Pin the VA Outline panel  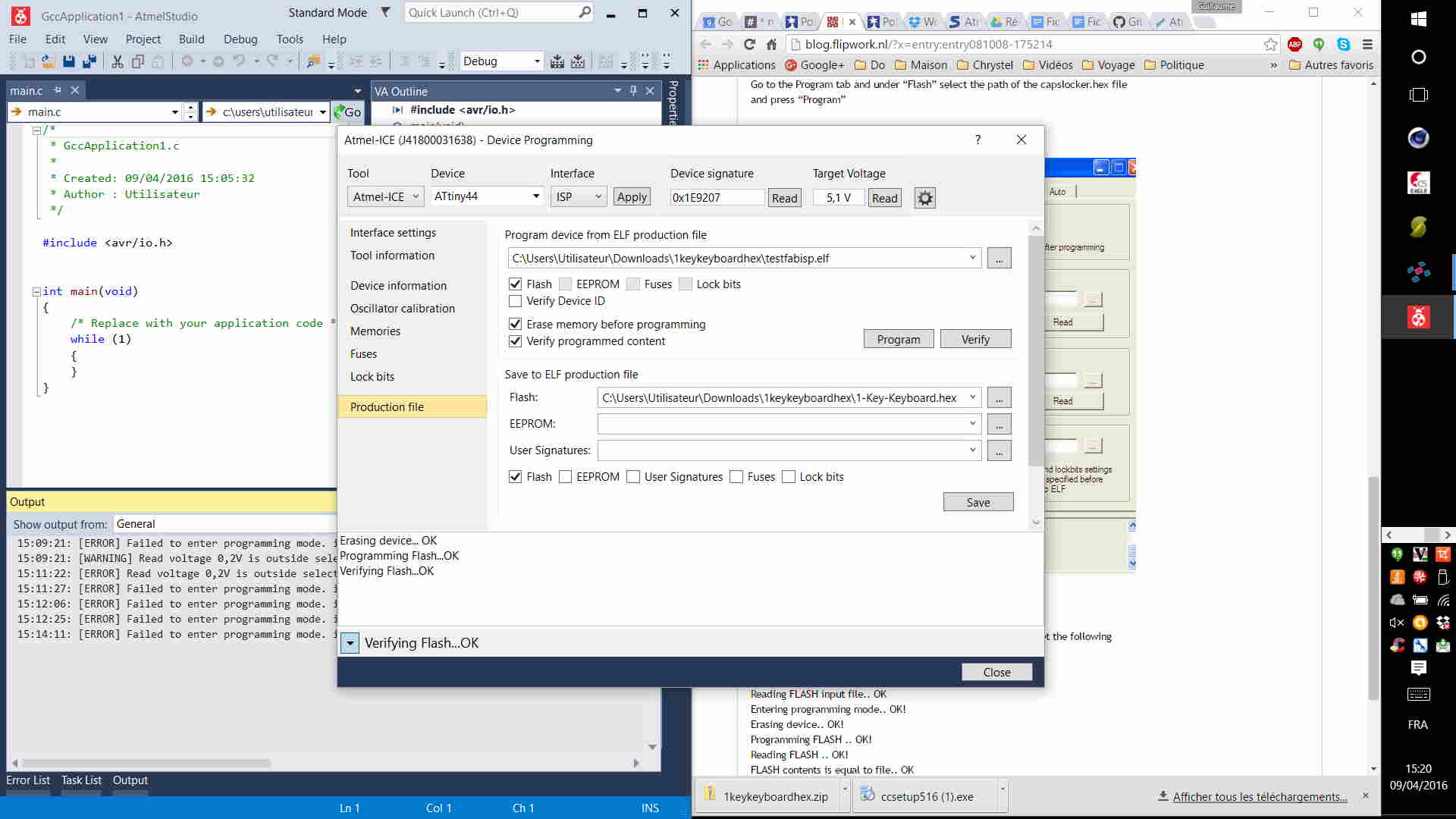[634, 91]
